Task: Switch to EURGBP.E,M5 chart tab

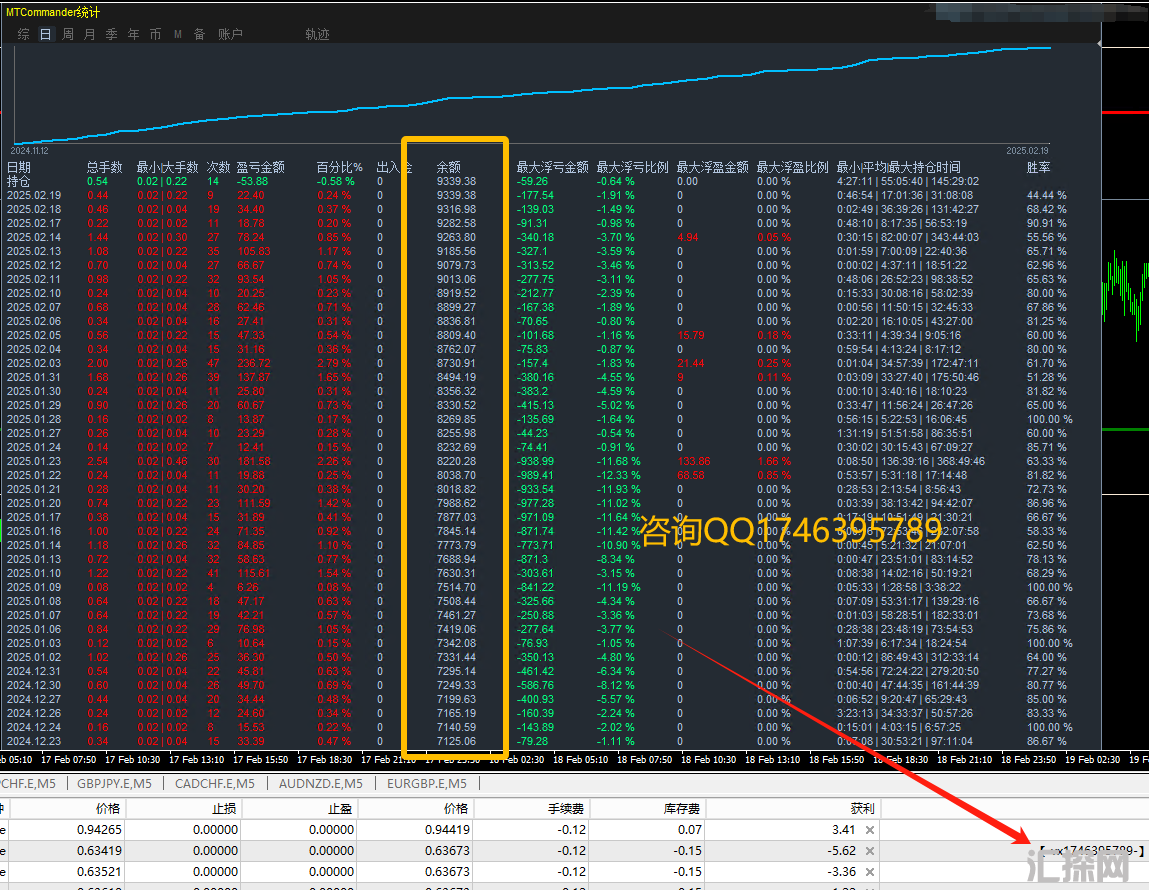Action: 427,784
